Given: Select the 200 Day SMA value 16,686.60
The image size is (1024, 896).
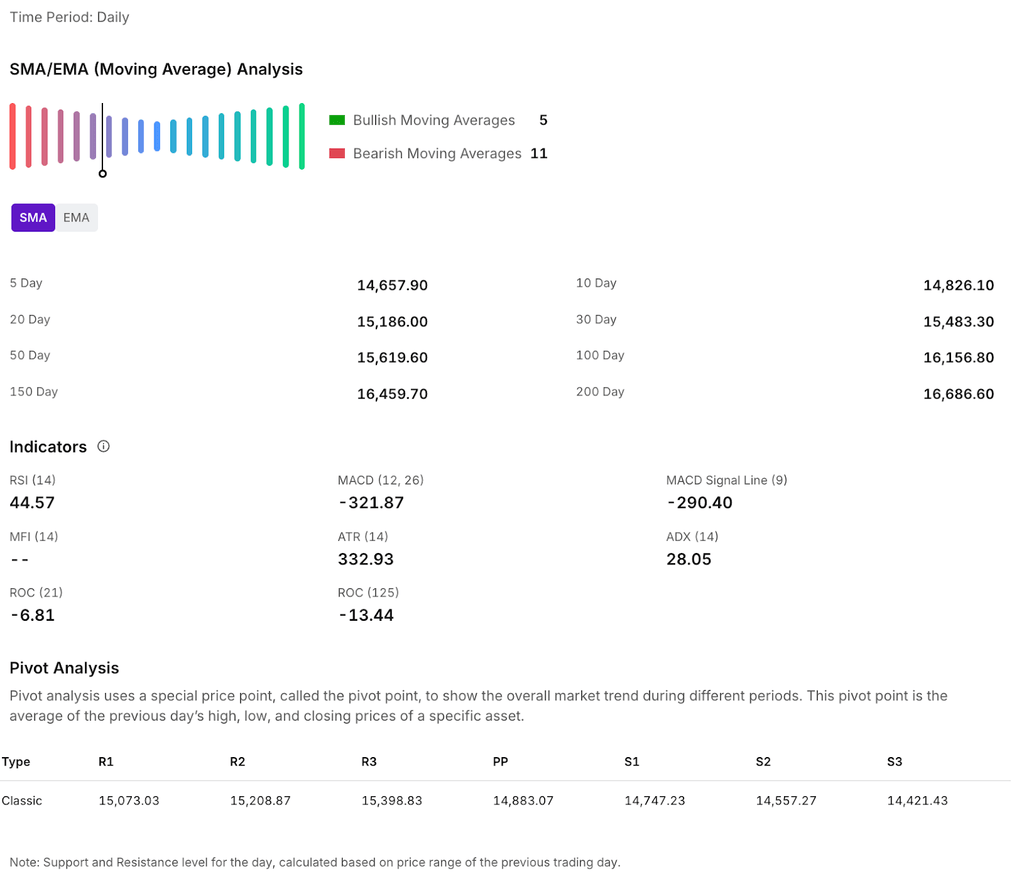Looking at the screenshot, I should coord(958,394).
